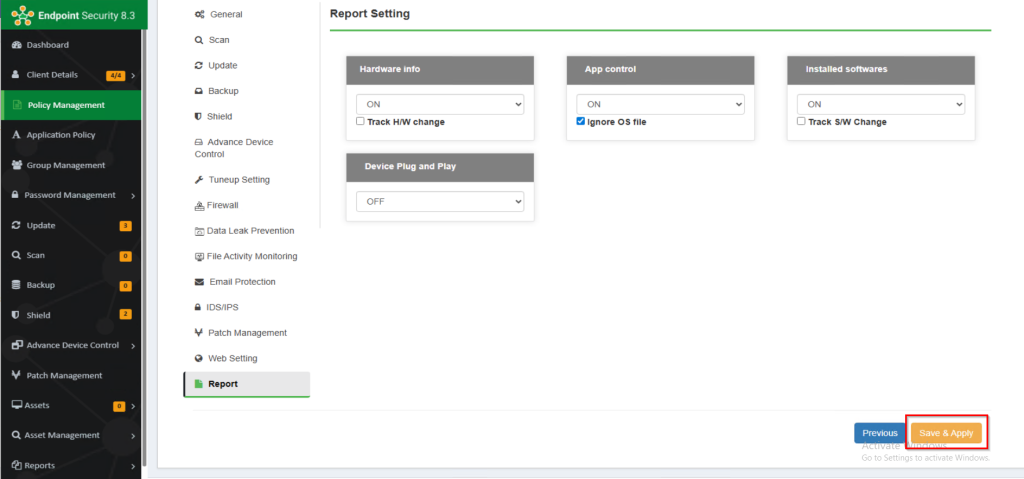Open the Device Plug and Play dropdown
Viewport: 1024px width, 479px height.
point(440,202)
